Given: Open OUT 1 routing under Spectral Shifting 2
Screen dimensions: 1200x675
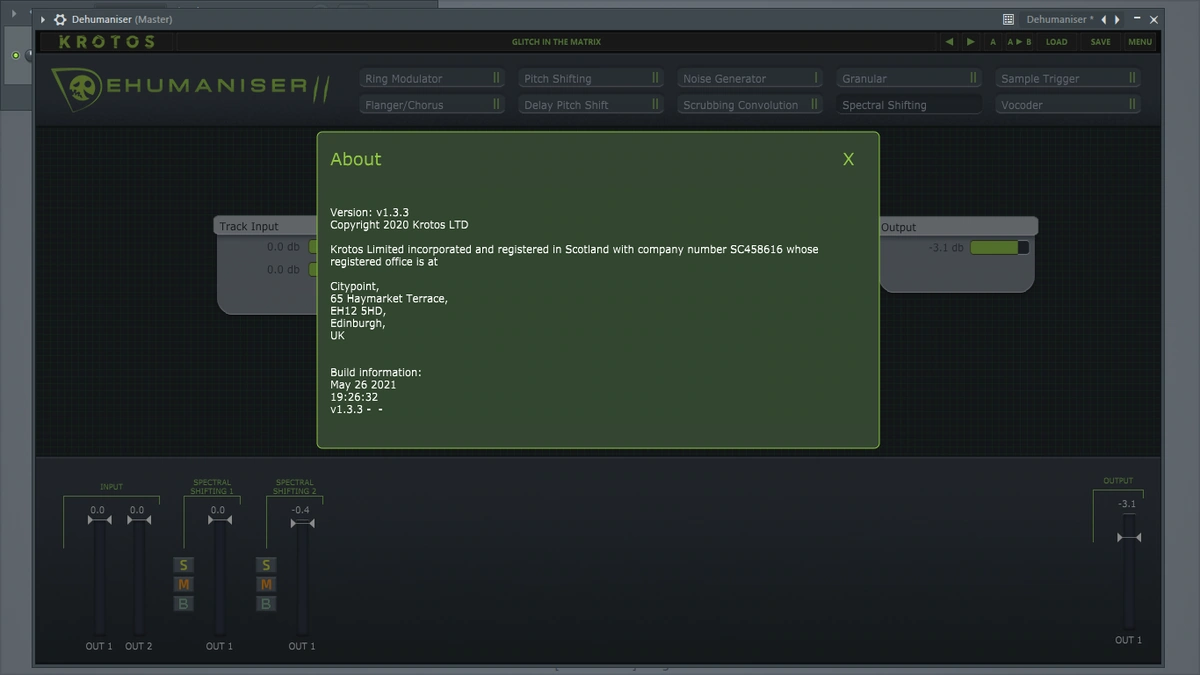Looking at the screenshot, I should [x=301, y=646].
